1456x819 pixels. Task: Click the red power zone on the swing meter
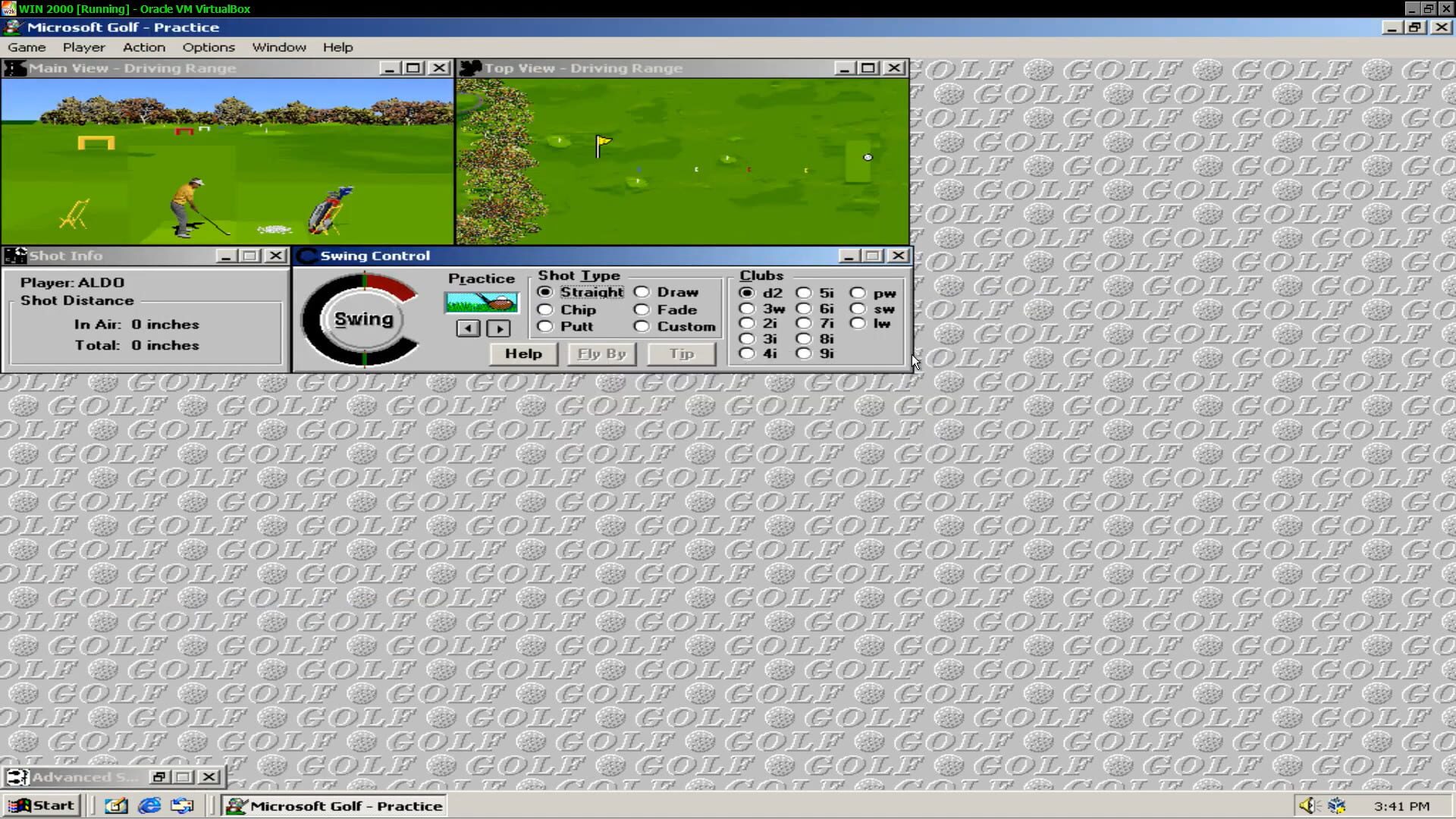[395, 287]
